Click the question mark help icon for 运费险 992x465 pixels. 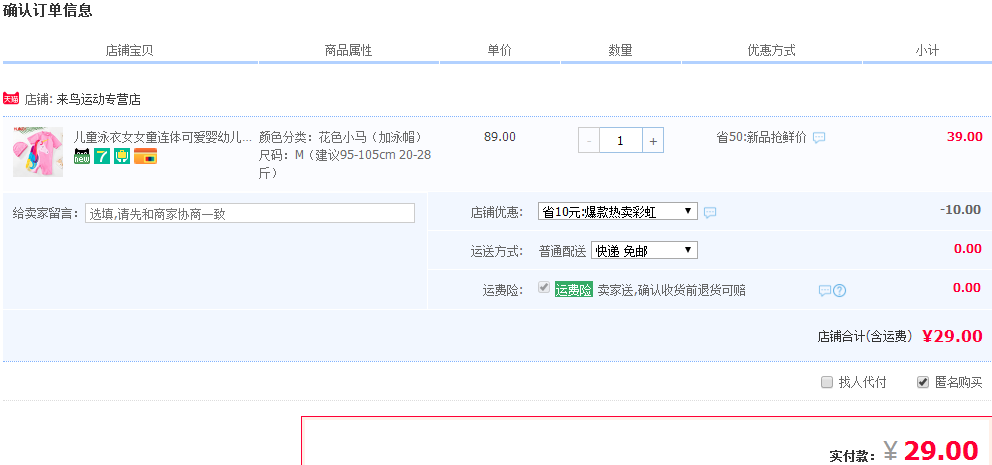840,290
